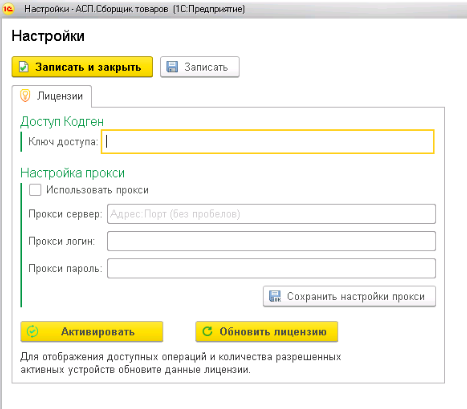Click the Настройки page title
467x409 pixels.
click(x=48, y=36)
